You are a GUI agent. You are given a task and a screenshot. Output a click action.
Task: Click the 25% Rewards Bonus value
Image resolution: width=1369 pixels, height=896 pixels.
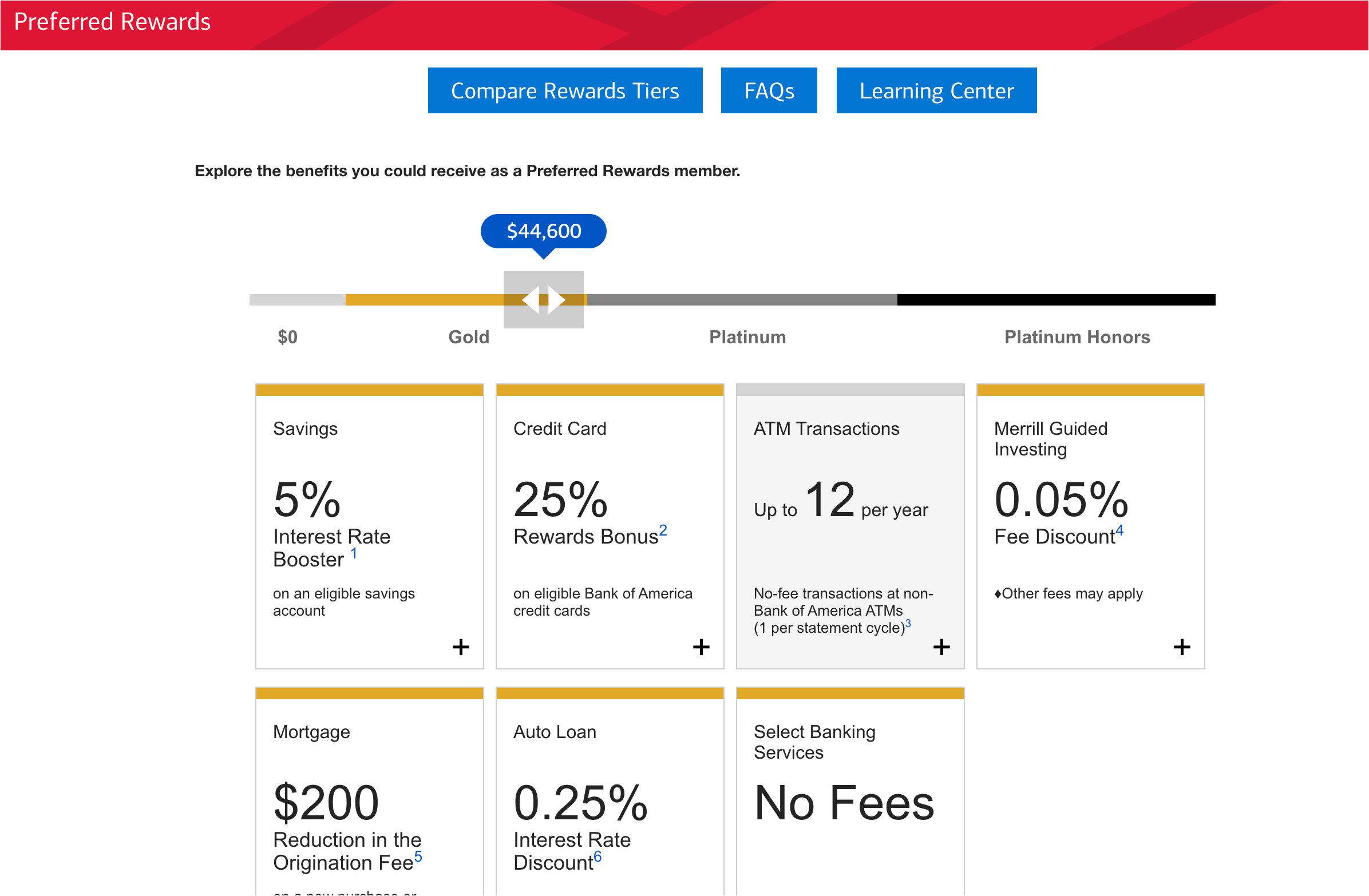point(560,499)
